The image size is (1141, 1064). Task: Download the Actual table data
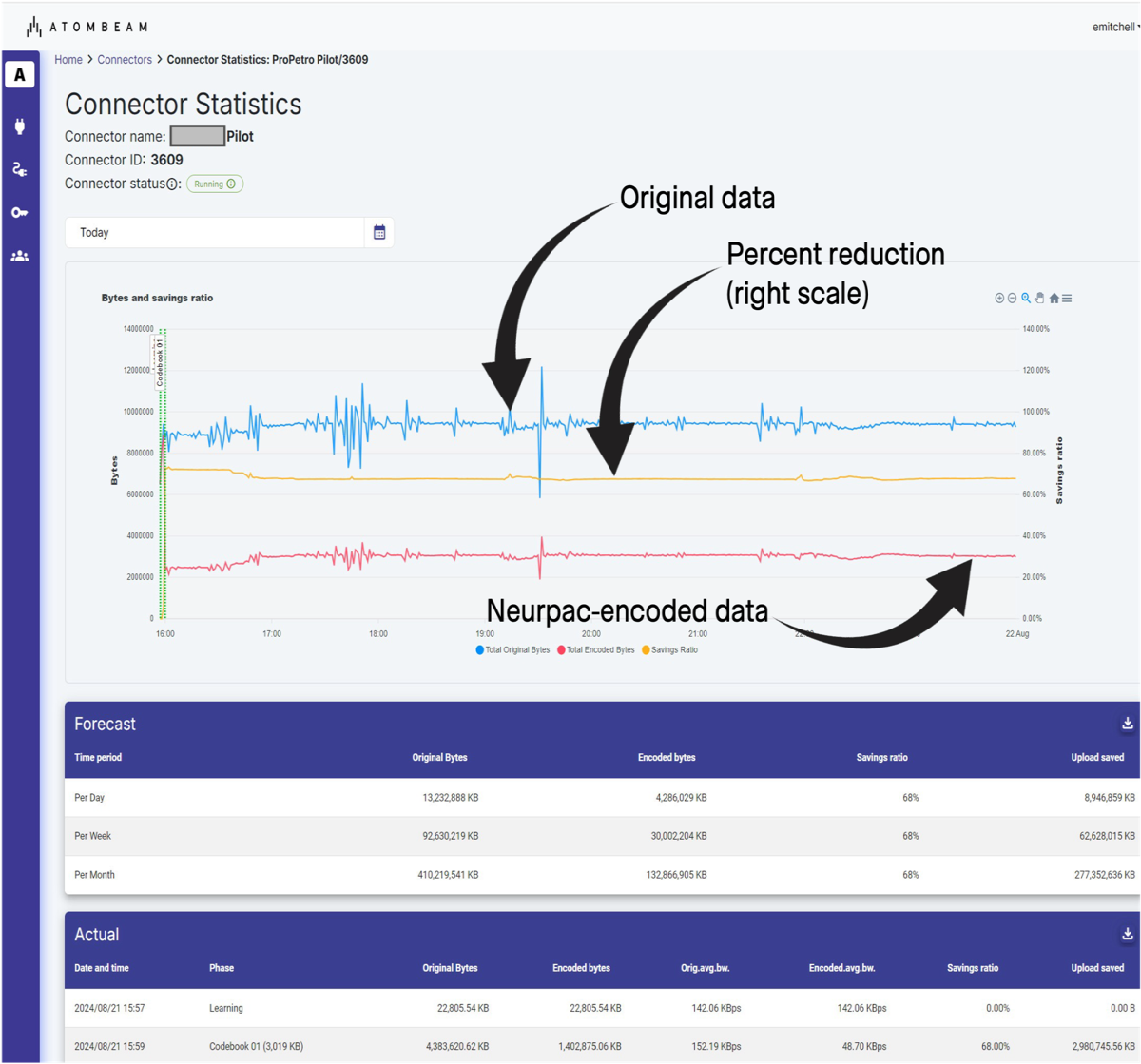point(1127,934)
